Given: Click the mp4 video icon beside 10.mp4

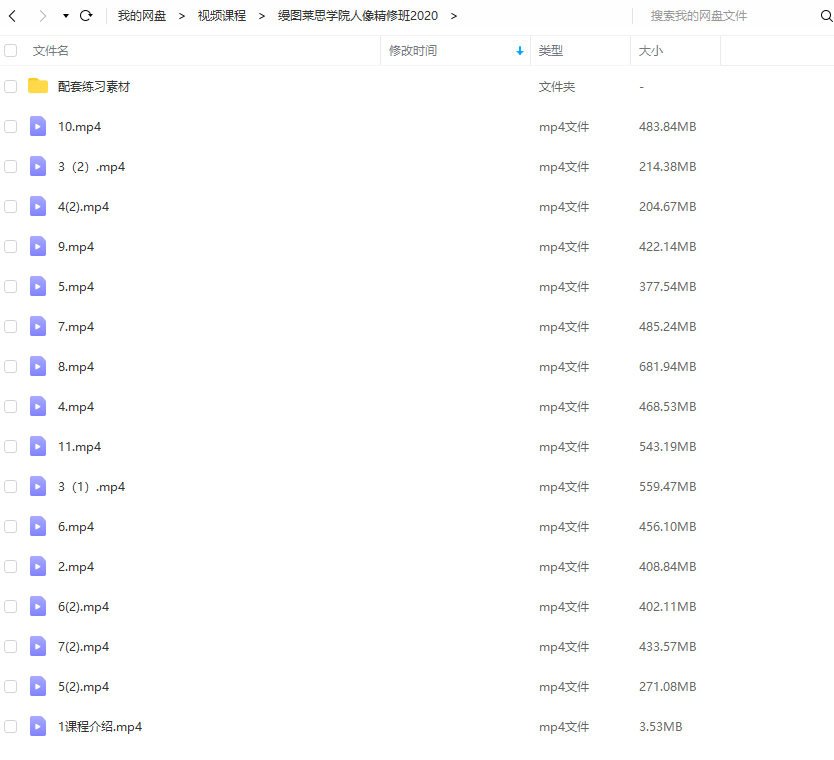Looking at the screenshot, I should pos(37,126).
